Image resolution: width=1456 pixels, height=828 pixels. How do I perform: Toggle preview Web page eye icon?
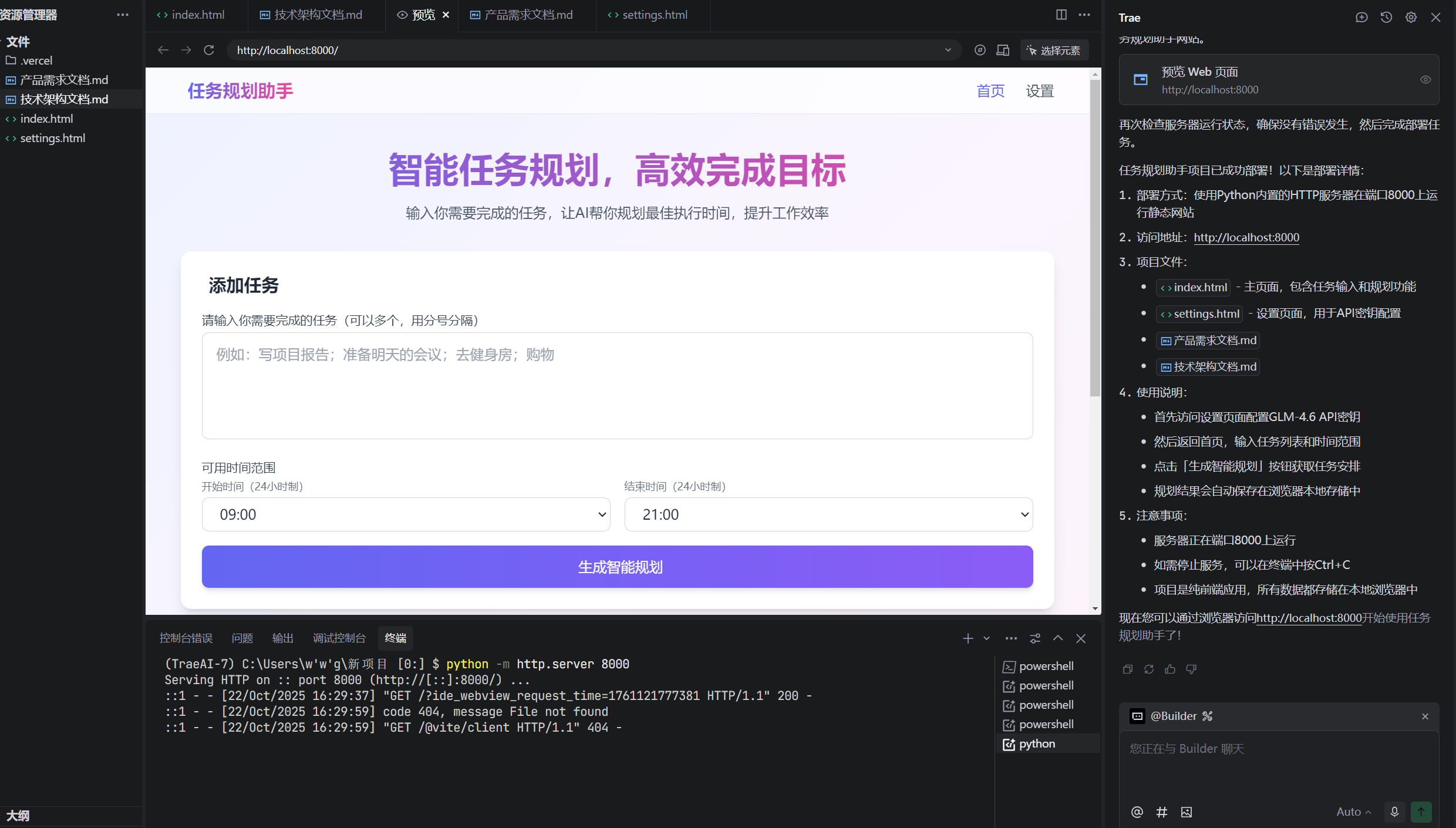point(1425,80)
